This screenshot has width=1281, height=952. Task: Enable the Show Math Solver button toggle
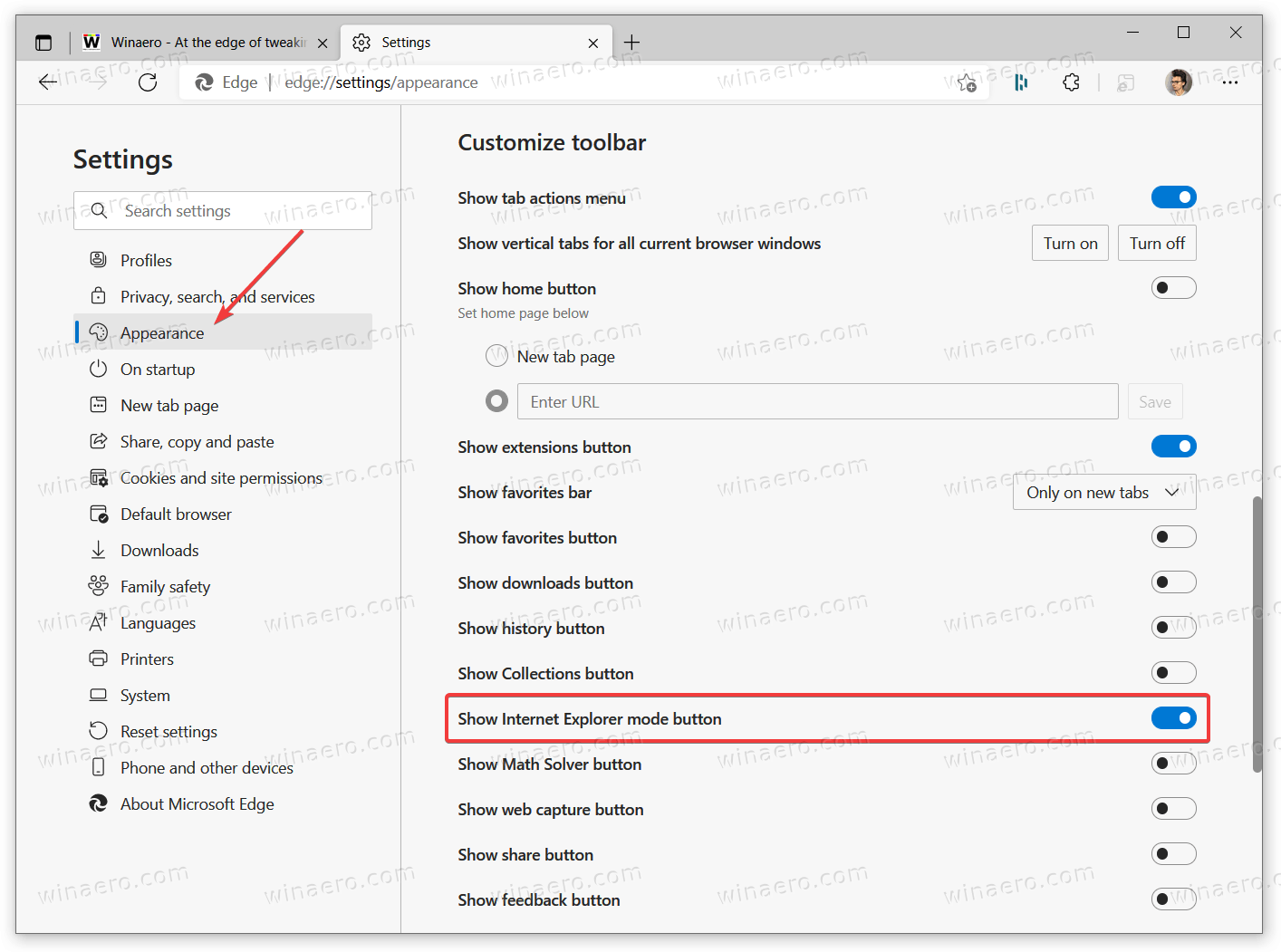[1173, 764]
